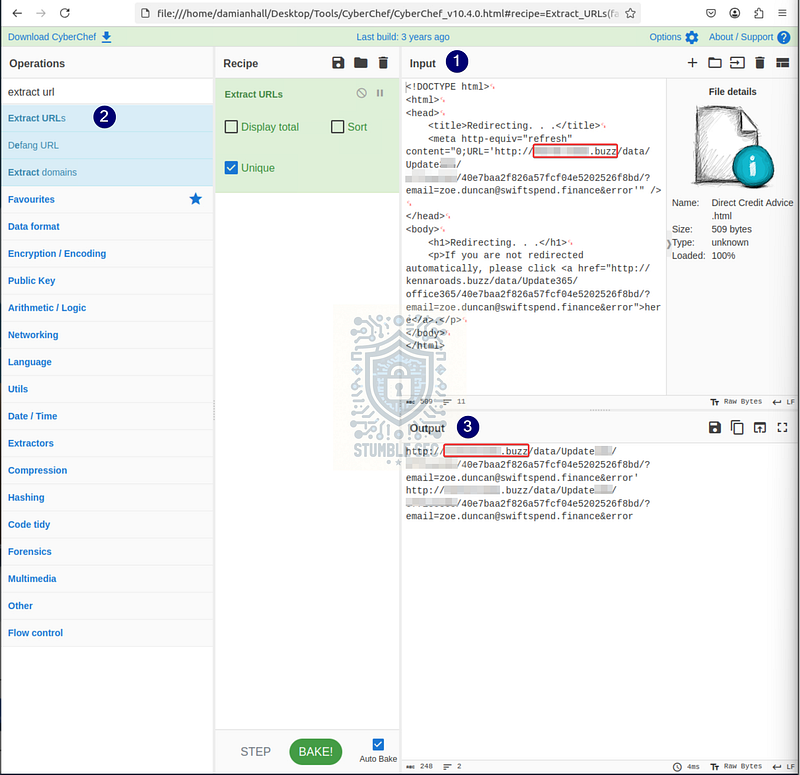
Task: Reload the page with refresh icon
Action: pyautogui.click(x=65, y=13)
